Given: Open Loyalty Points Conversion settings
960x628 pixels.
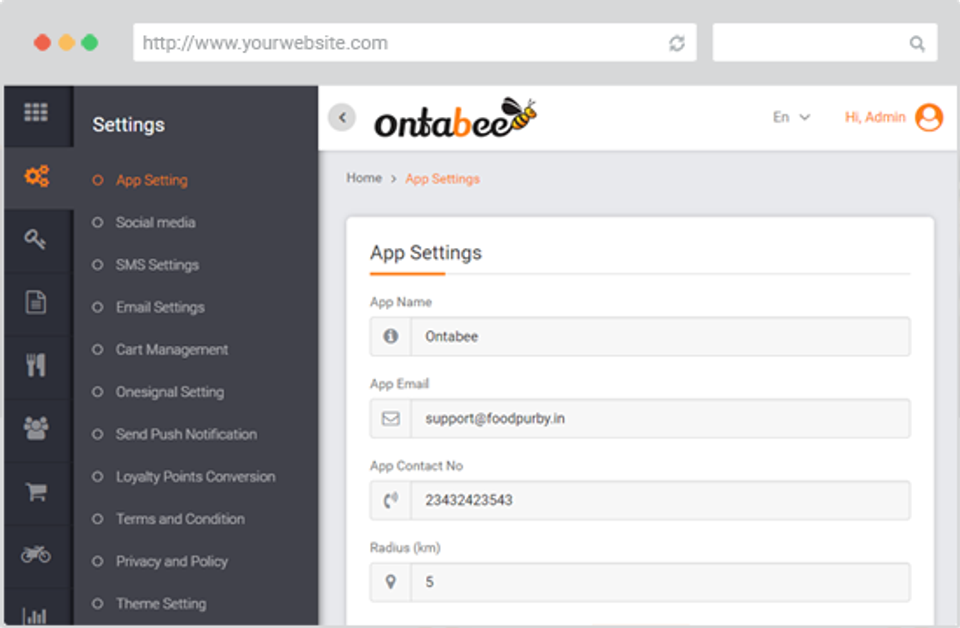Looking at the screenshot, I should click(x=195, y=477).
